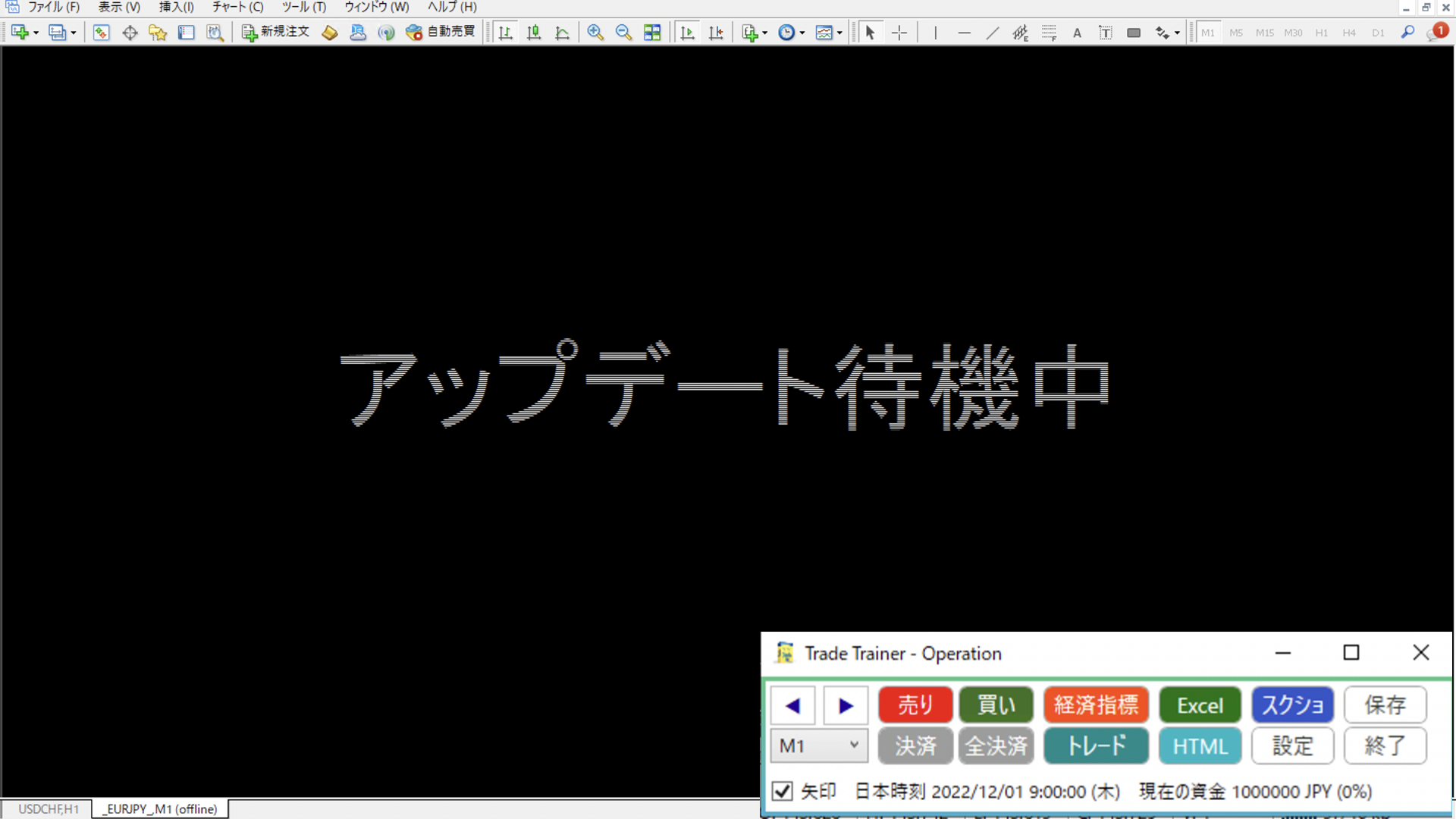Viewport: 1456px width, 819px height.
Task: Expand the Templates dropdown arrow
Action: pos(839,33)
